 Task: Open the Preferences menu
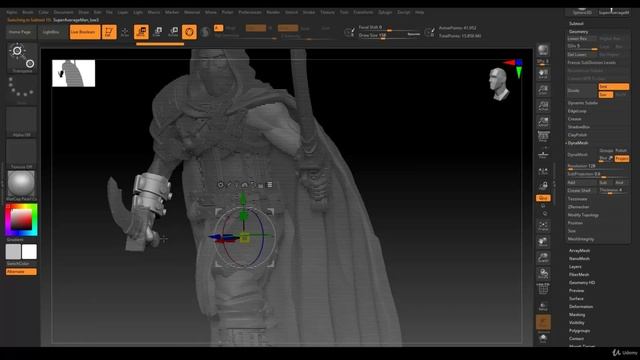(249, 12)
